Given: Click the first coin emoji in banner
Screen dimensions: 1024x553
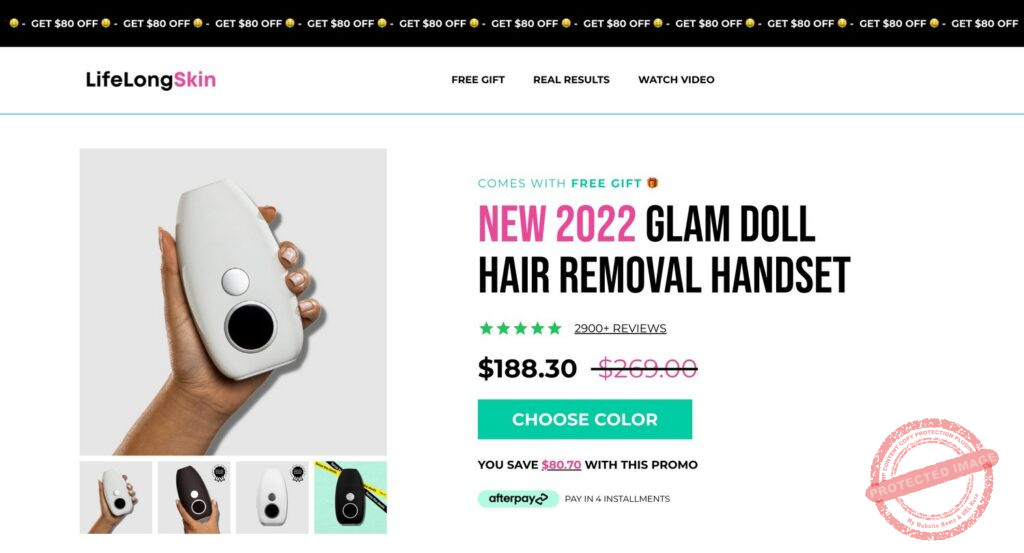Looking at the screenshot, I should coord(14,23).
